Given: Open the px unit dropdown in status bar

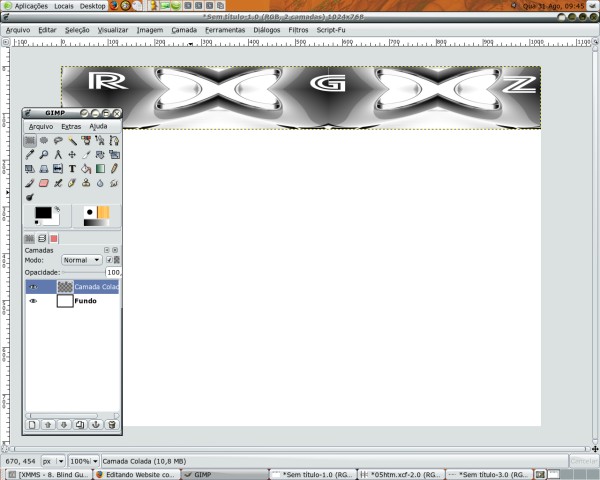Looking at the screenshot, I should point(53,461).
